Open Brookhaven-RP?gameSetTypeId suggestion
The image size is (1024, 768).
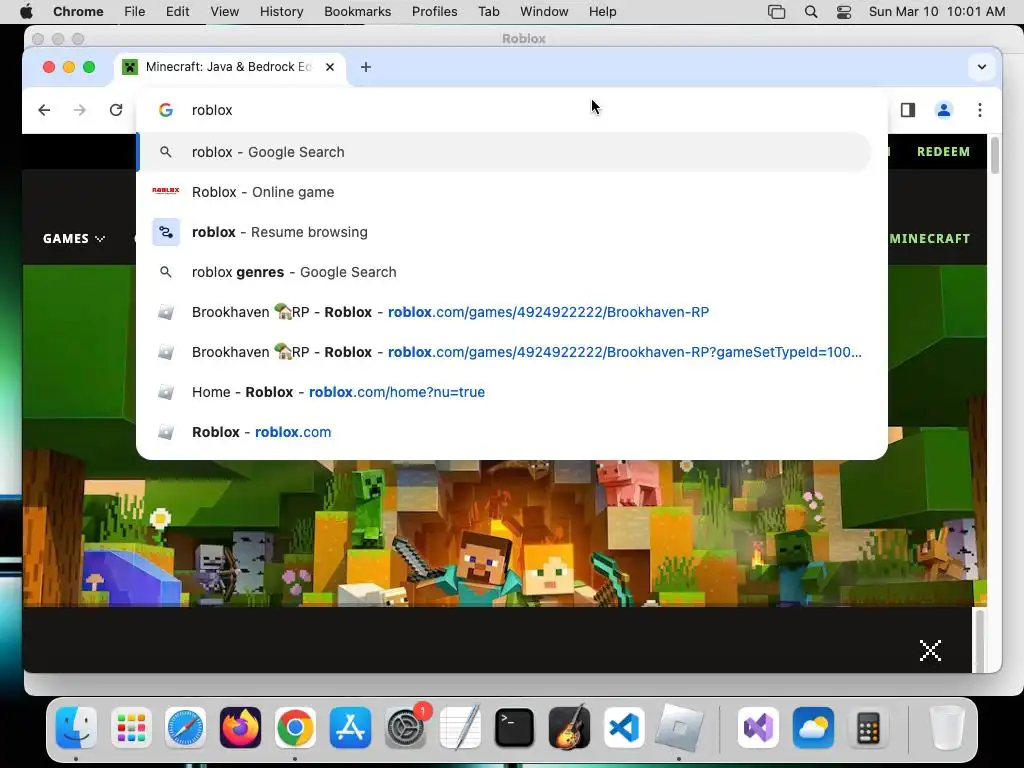point(504,352)
